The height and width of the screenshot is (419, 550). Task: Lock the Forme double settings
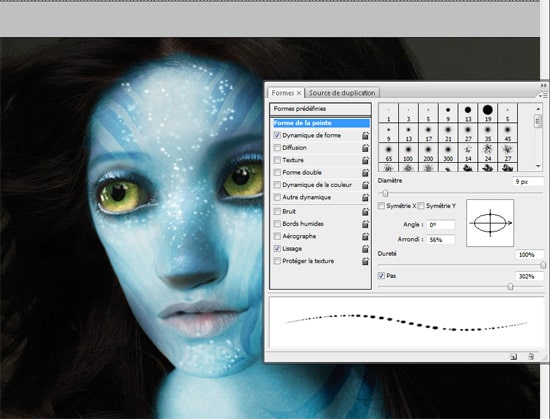click(x=365, y=173)
